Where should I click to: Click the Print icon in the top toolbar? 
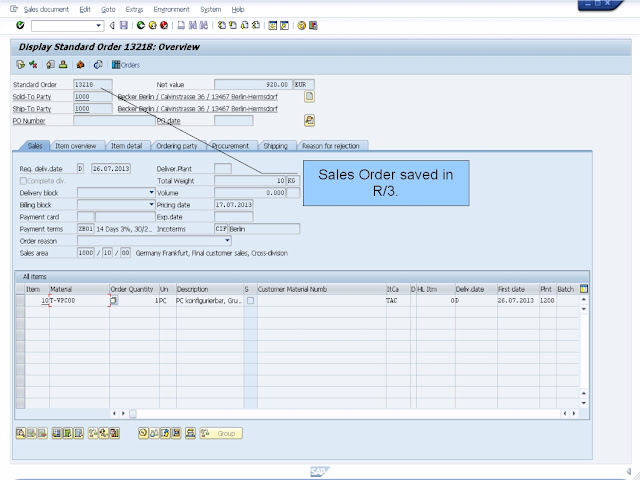click(x=181, y=25)
